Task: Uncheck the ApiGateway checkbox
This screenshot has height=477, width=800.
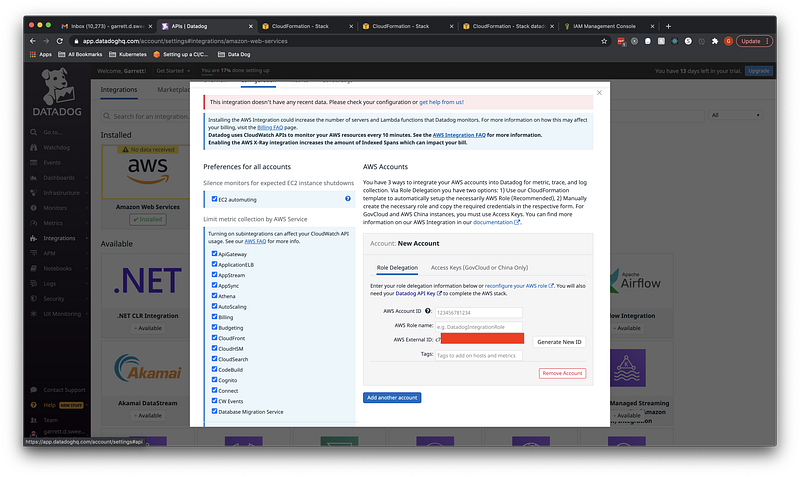Action: point(214,253)
